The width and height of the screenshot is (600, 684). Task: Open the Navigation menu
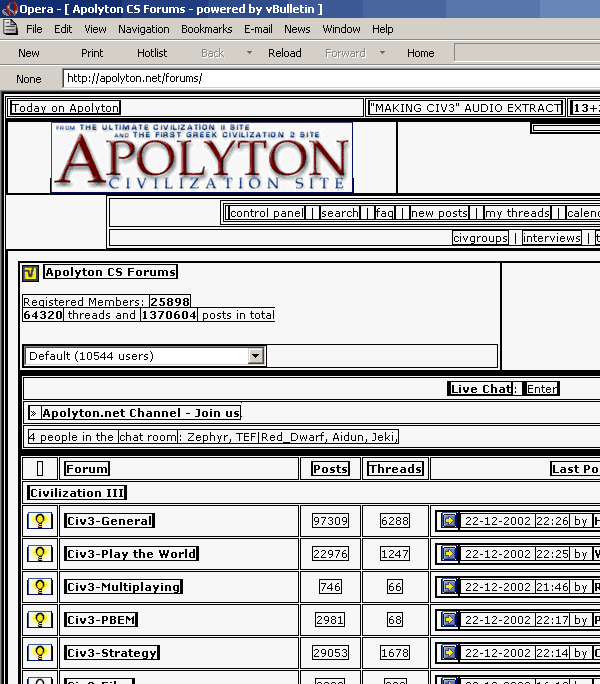(144, 29)
